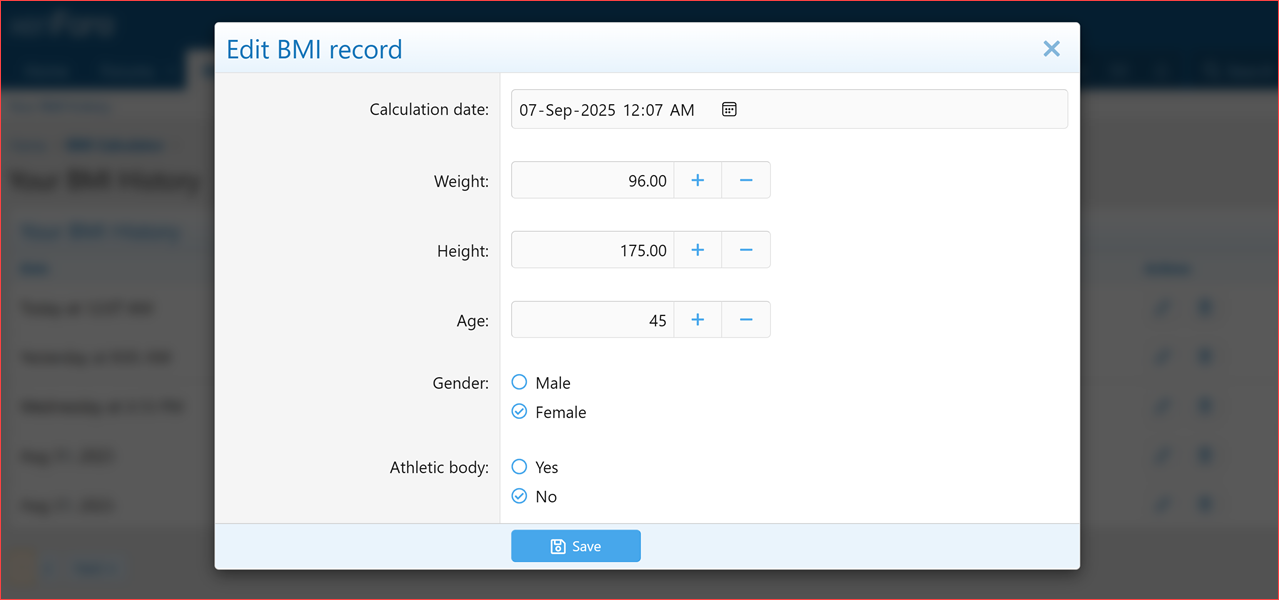
Task: Click the floppy disk icon on Save button
Action: coord(557,546)
